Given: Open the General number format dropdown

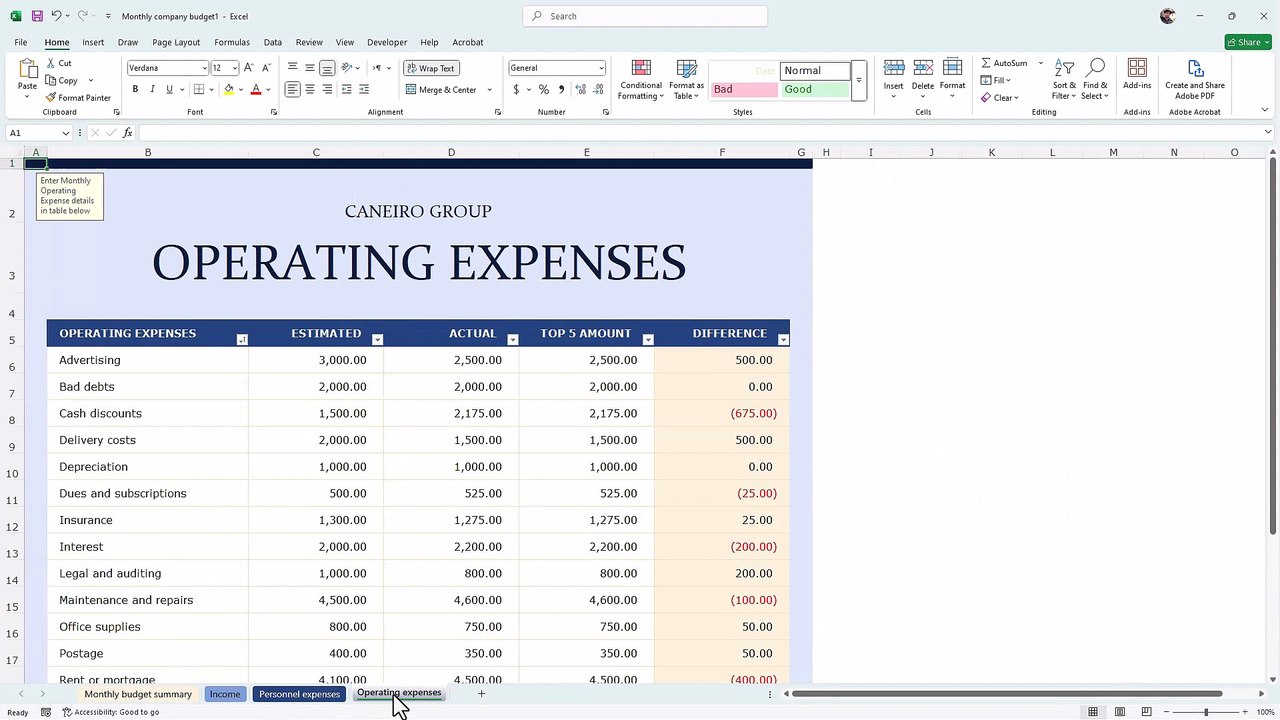Looking at the screenshot, I should coord(601,68).
